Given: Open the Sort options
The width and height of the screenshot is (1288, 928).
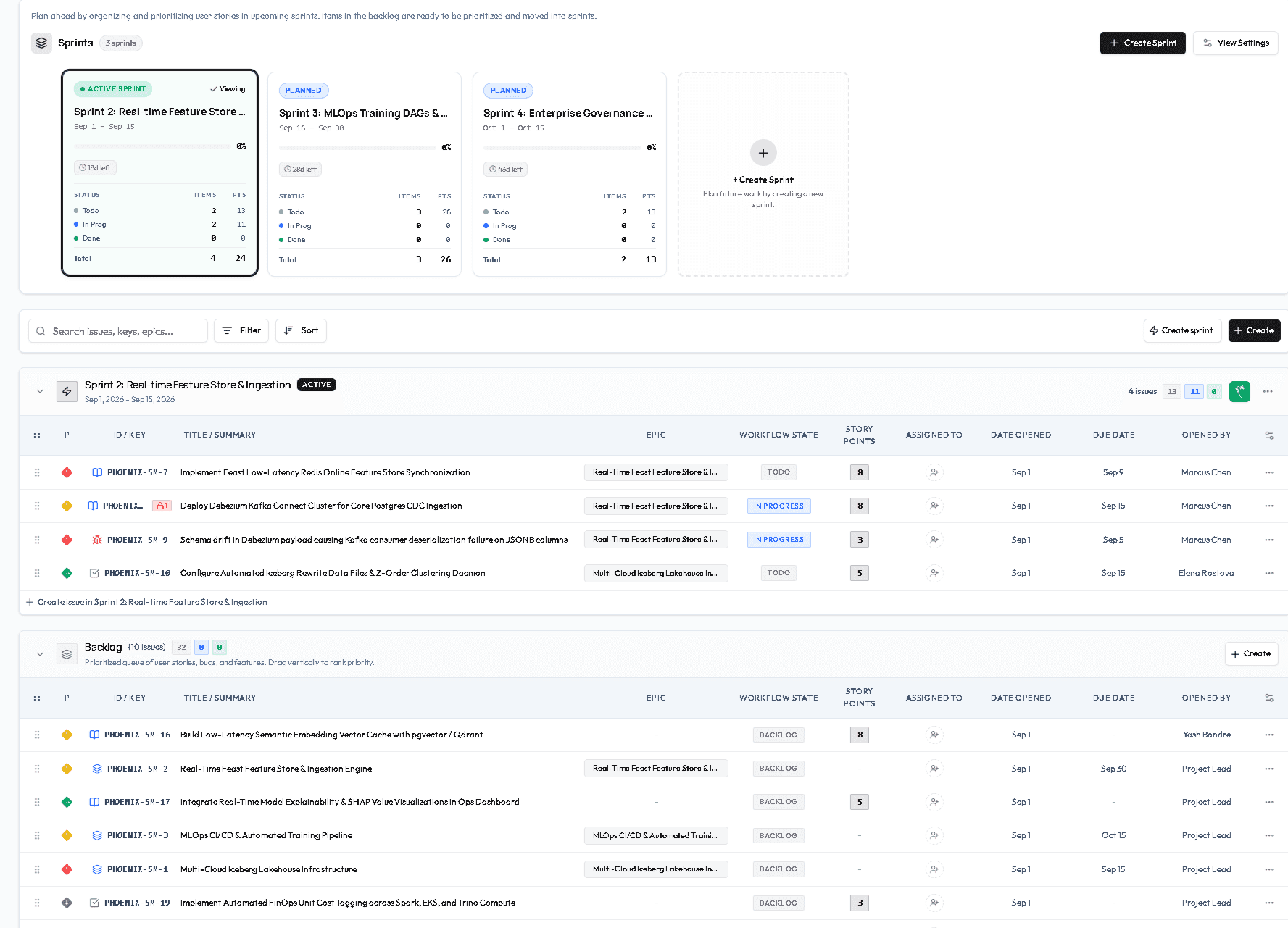Looking at the screenshot, I should click(x=301, y=330).
